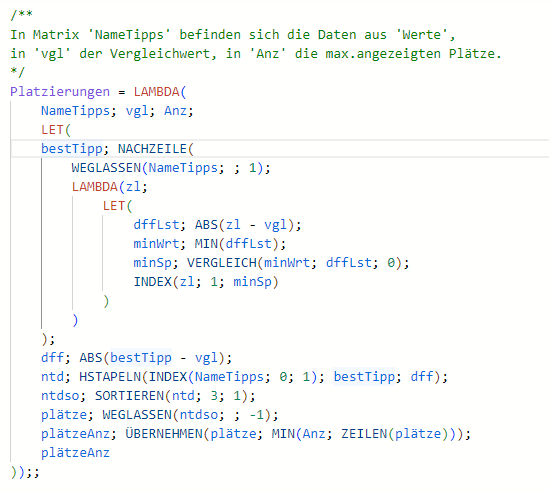Click the dff variable definition line
Viewport: 549px width, 492px height.
137,358
